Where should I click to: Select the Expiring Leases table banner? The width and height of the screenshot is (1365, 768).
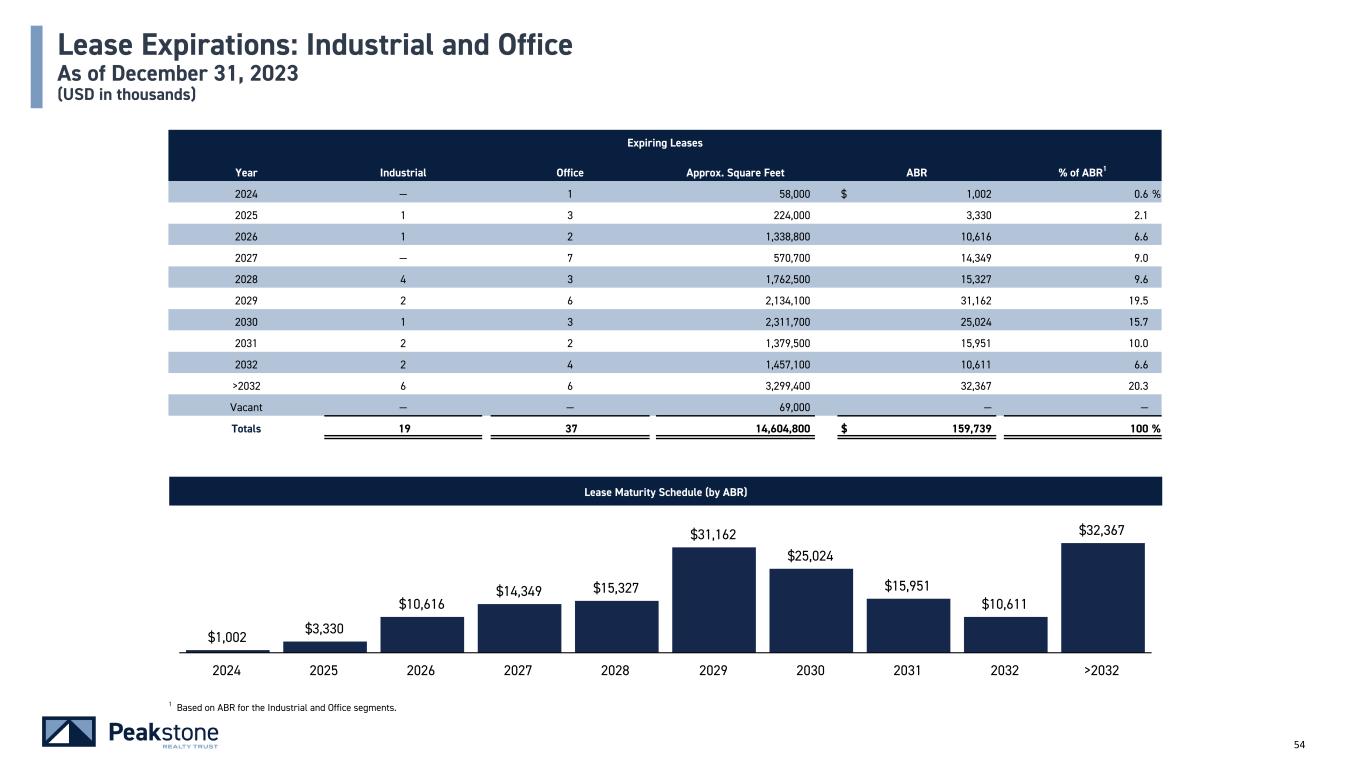665,144
